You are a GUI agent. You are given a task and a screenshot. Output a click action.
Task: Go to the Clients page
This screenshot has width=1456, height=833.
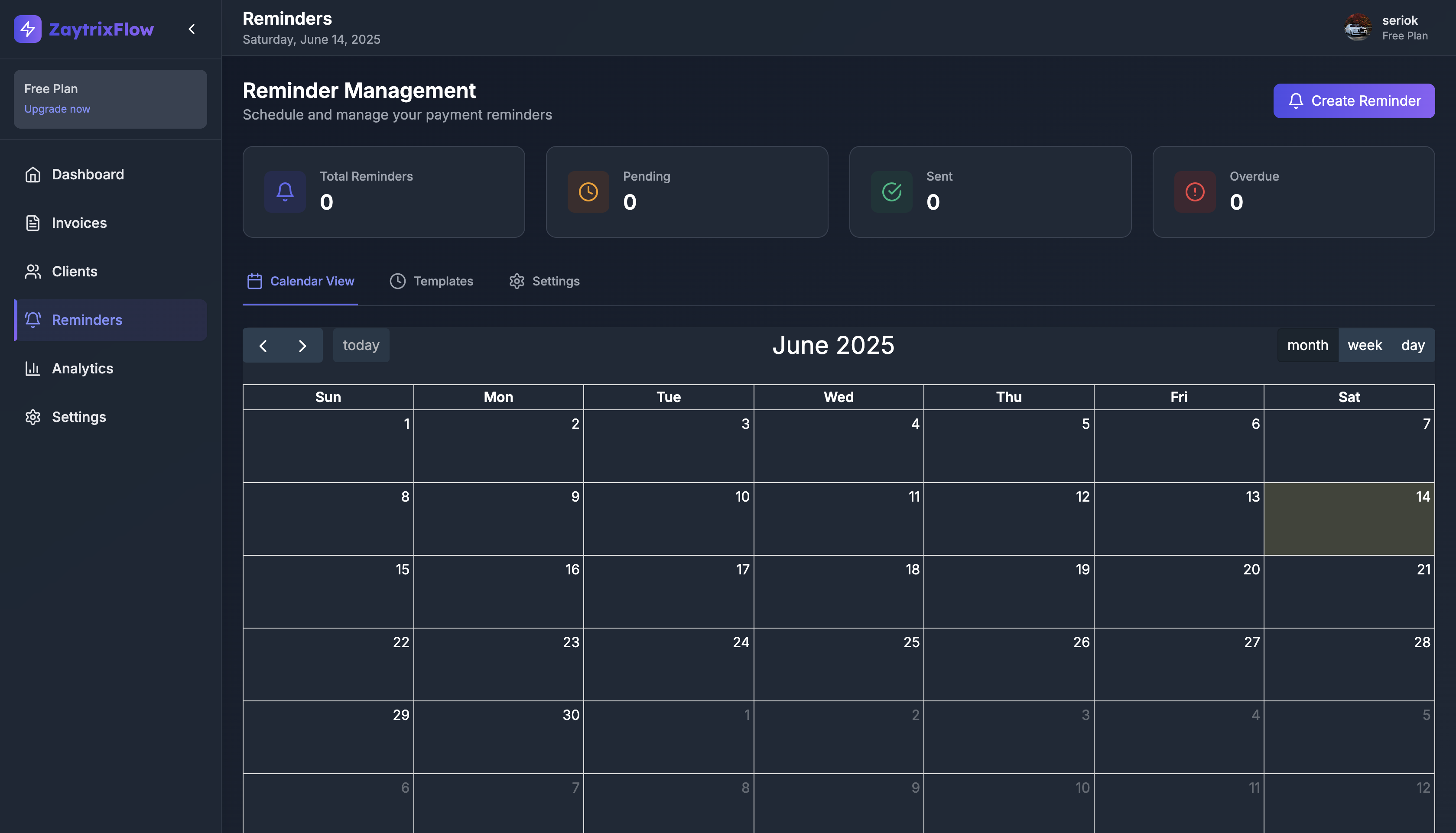[75, 271]
